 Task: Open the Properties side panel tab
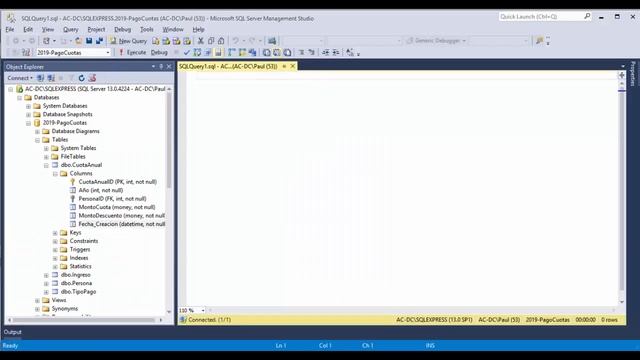coord(633,74)
